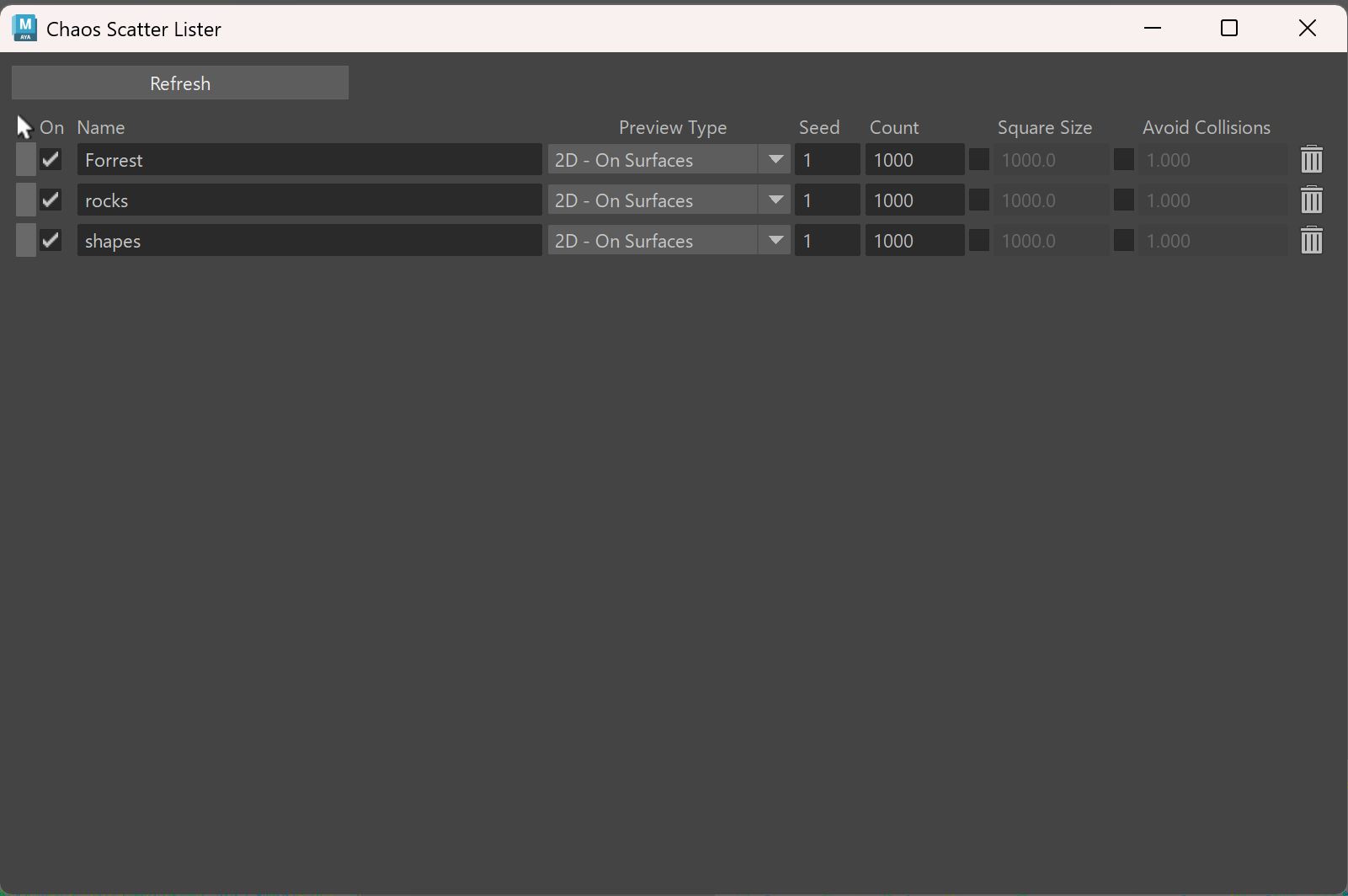Click the Seed field for Forrest

point(828,160)
